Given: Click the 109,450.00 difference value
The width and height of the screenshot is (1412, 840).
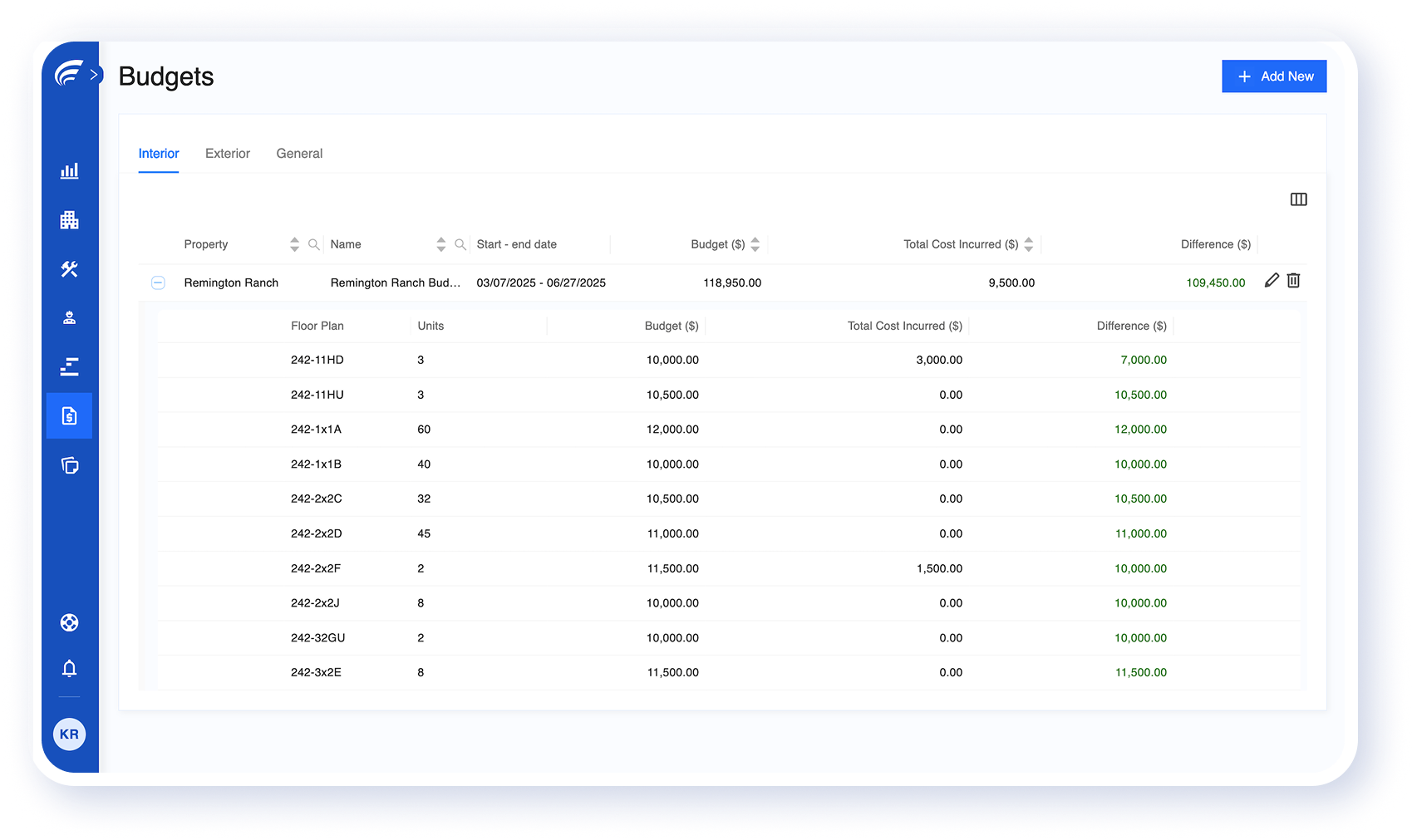Looking at the screenshot, I should pyautogui.click(x=1216, y=283).
